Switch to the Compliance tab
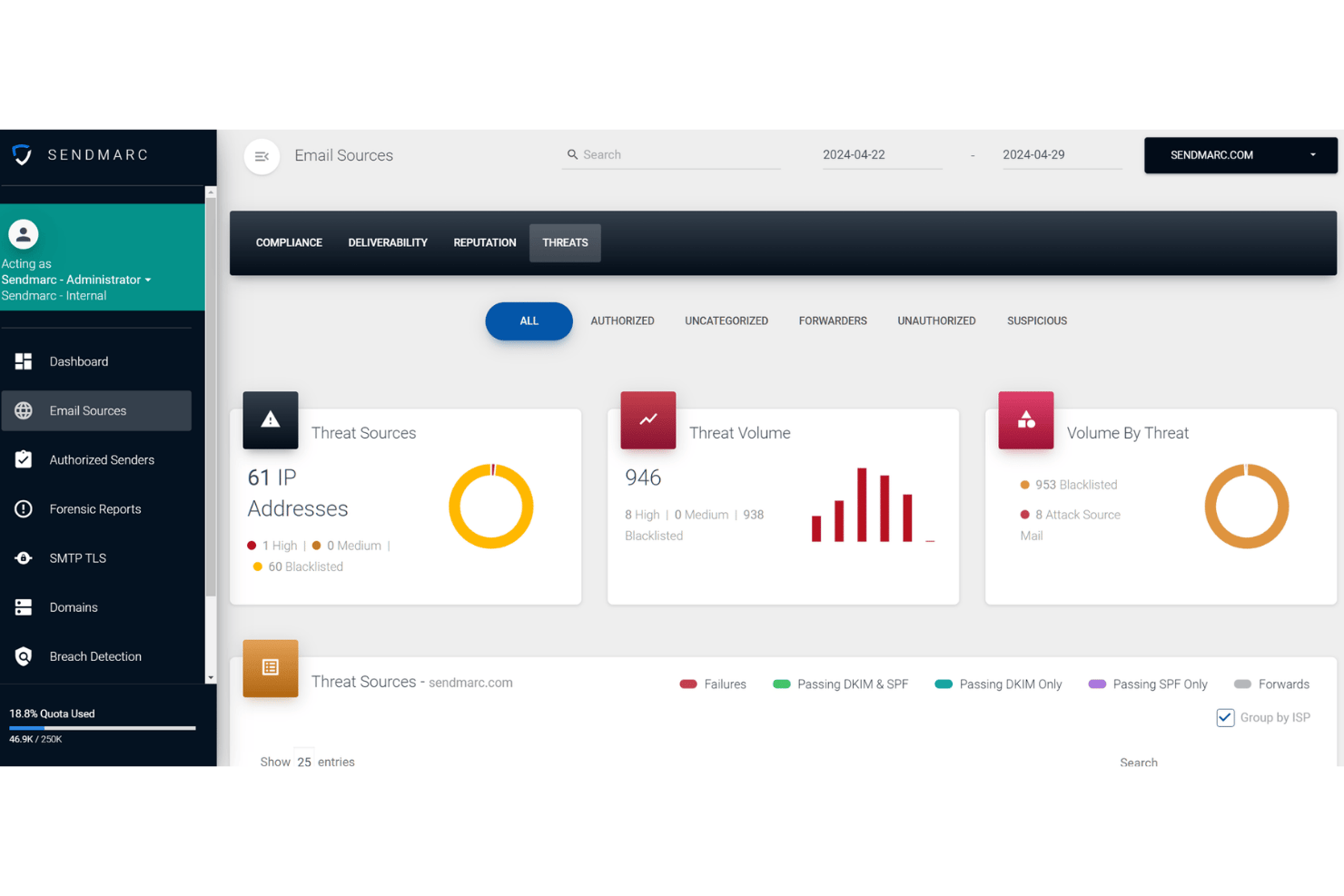This screenshot has height=896, width=1344. (x=289, y=242)
